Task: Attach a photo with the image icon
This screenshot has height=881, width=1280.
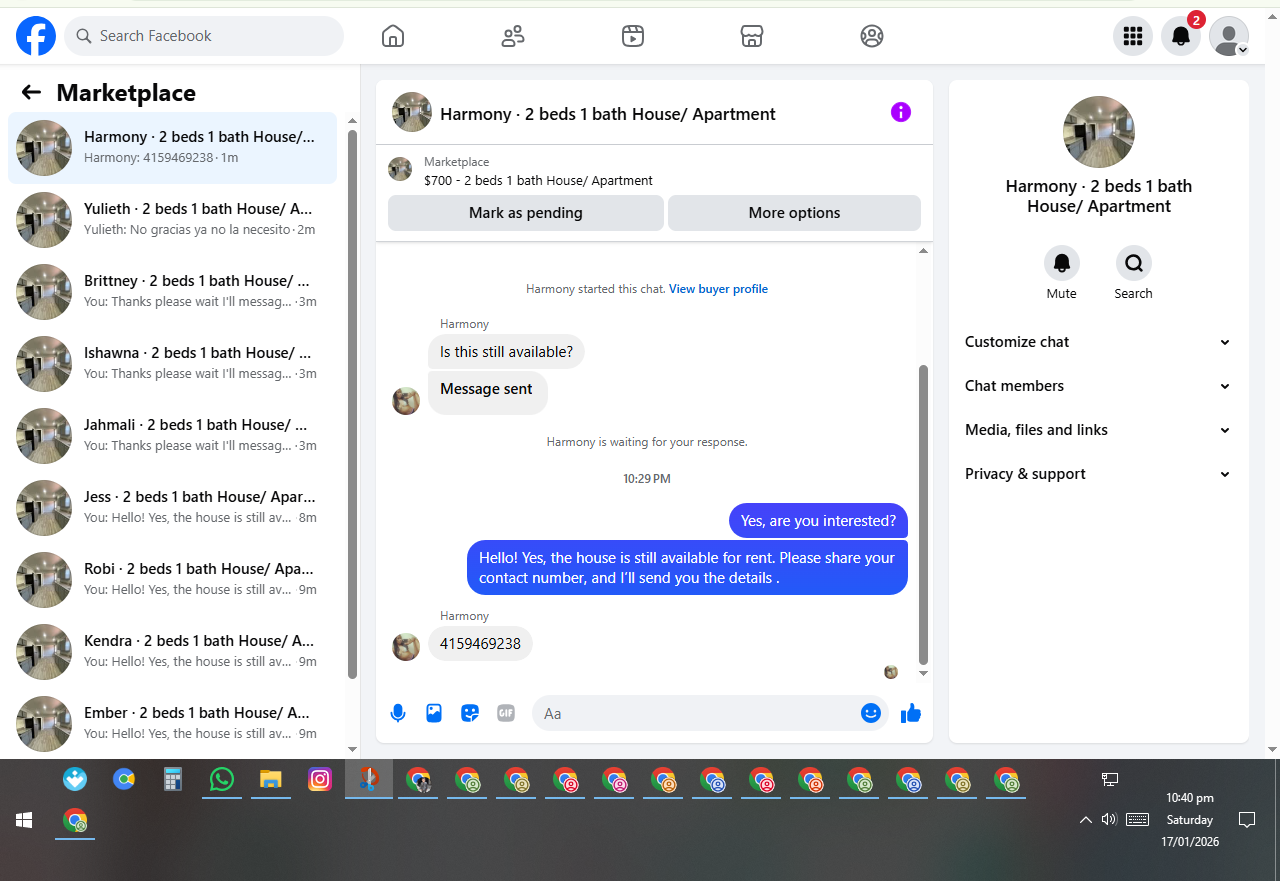Action: pyautogui.click(x=434, y=713)
